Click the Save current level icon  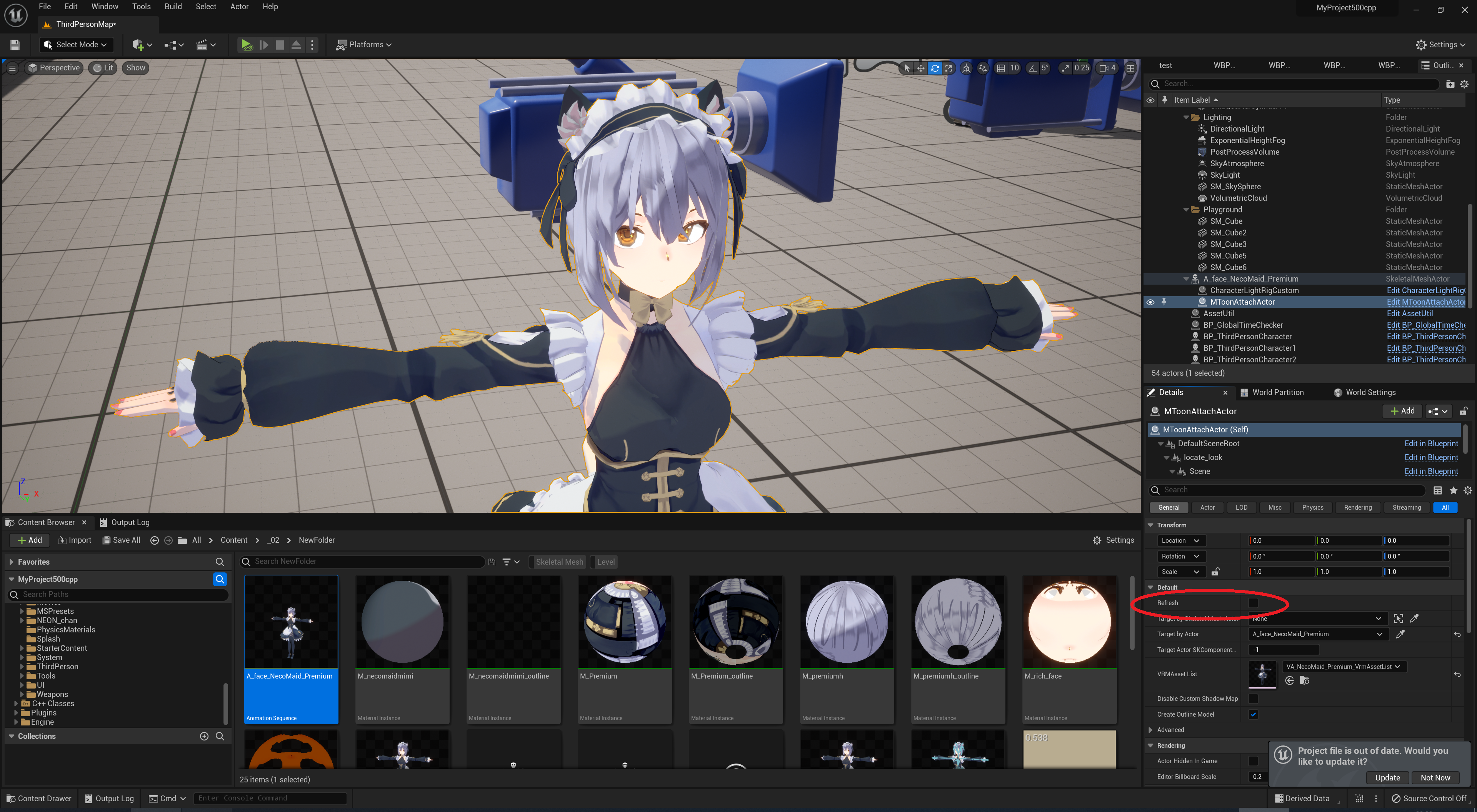tap(15, 45)
